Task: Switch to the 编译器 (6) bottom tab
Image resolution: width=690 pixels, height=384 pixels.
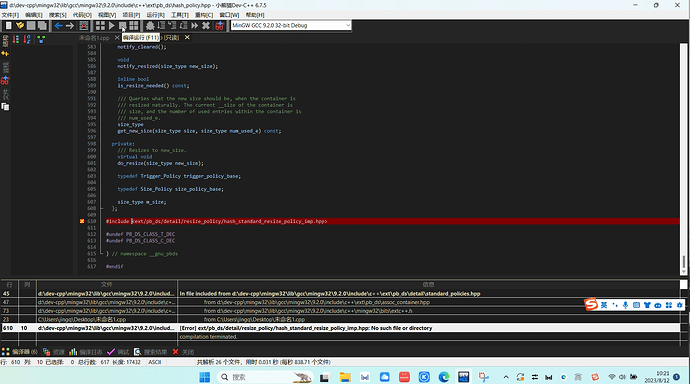Action: 20,352
